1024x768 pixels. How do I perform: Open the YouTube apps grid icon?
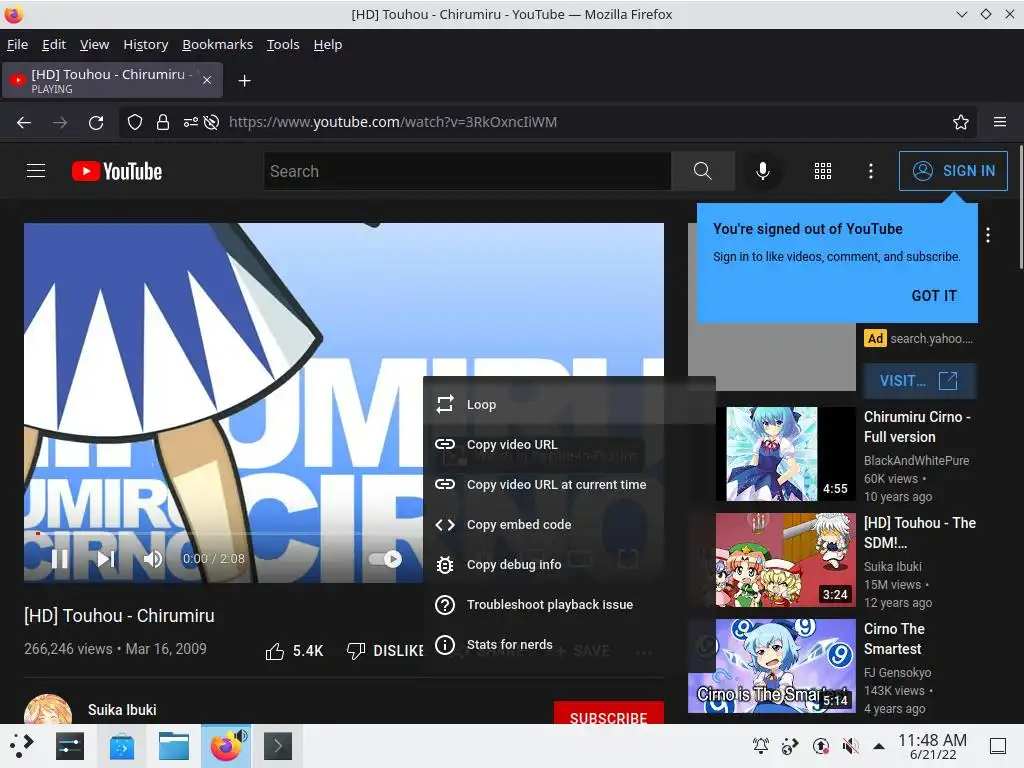pos(823,171)
